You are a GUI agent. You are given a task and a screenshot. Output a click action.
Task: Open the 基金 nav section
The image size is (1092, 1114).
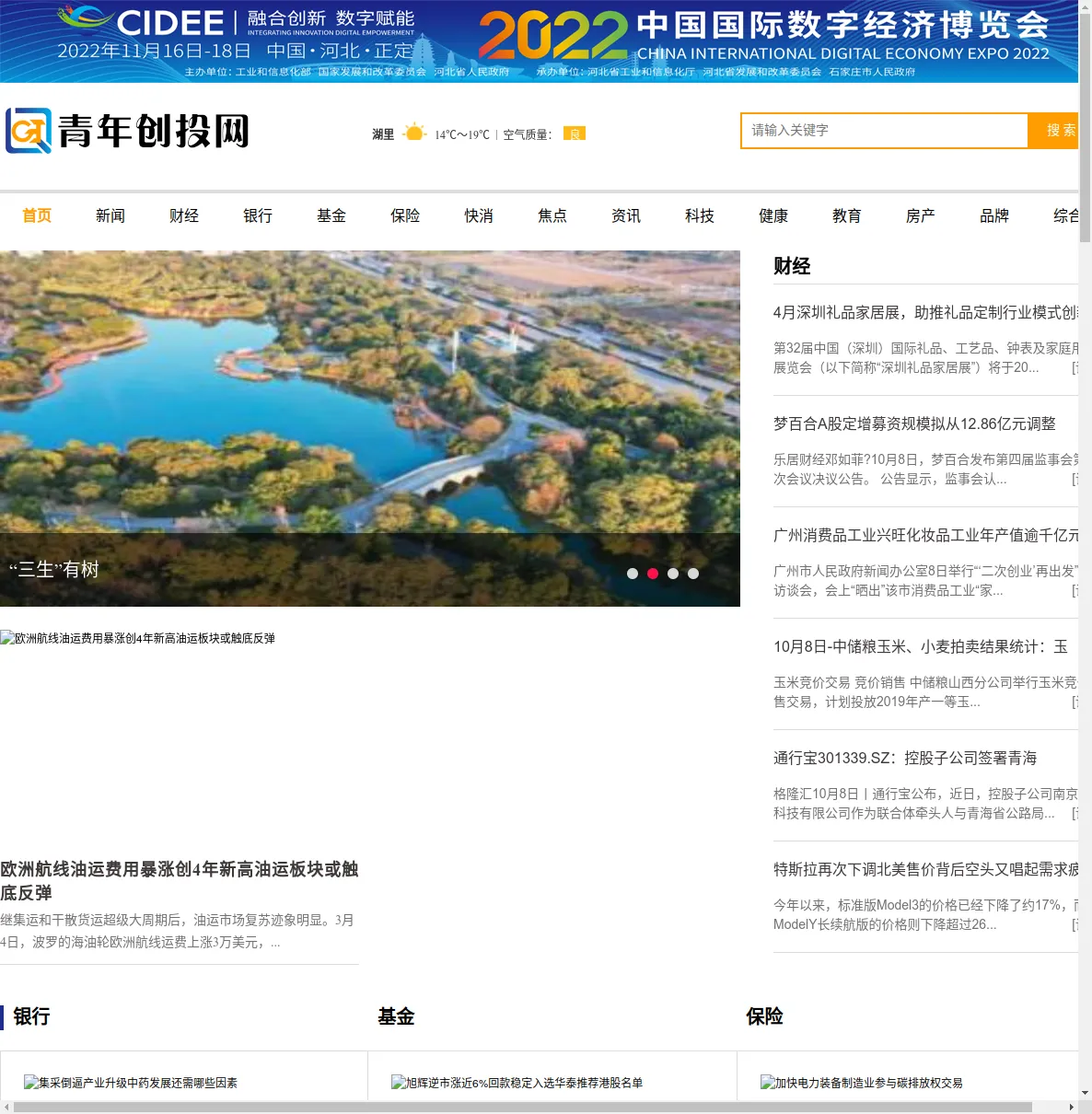click(331, 215)
